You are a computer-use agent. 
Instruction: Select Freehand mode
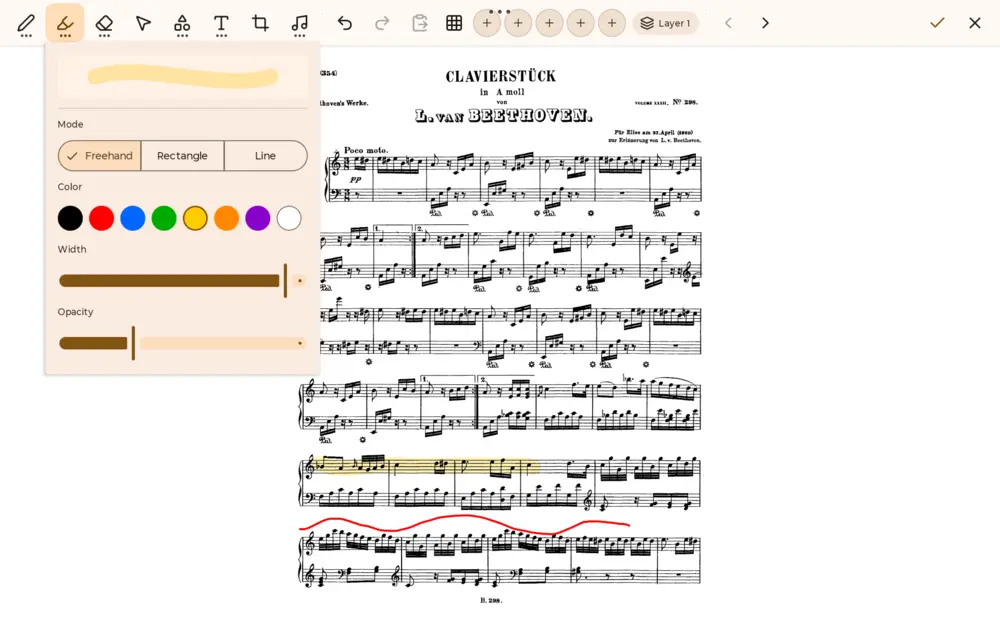[99, 156]
